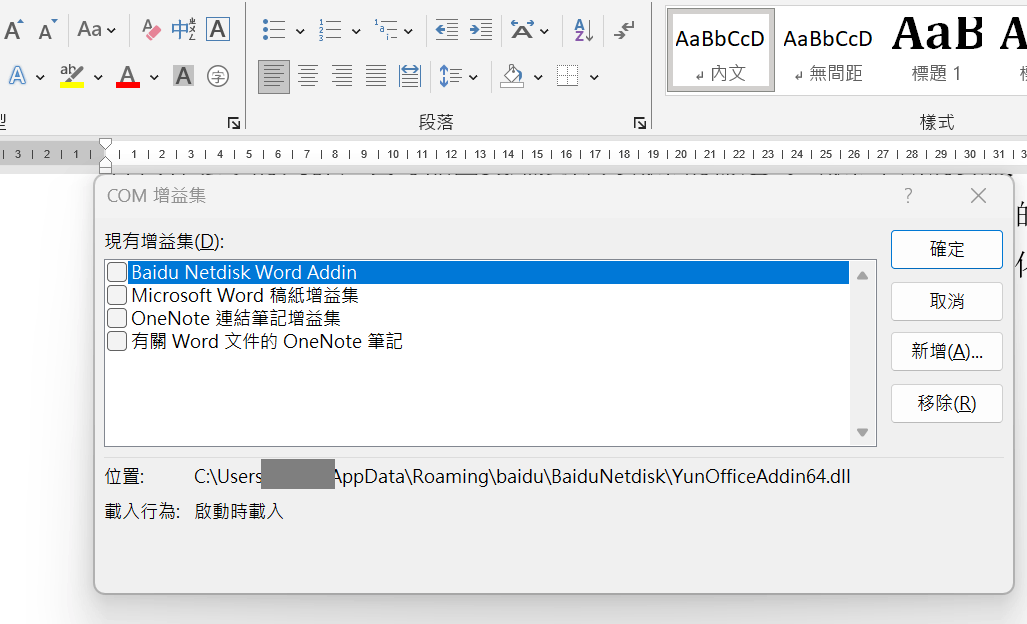This screenshot has height=624, width=1027.
Task: Open numbering library dropdown arrow
Action: pos(356,31)
